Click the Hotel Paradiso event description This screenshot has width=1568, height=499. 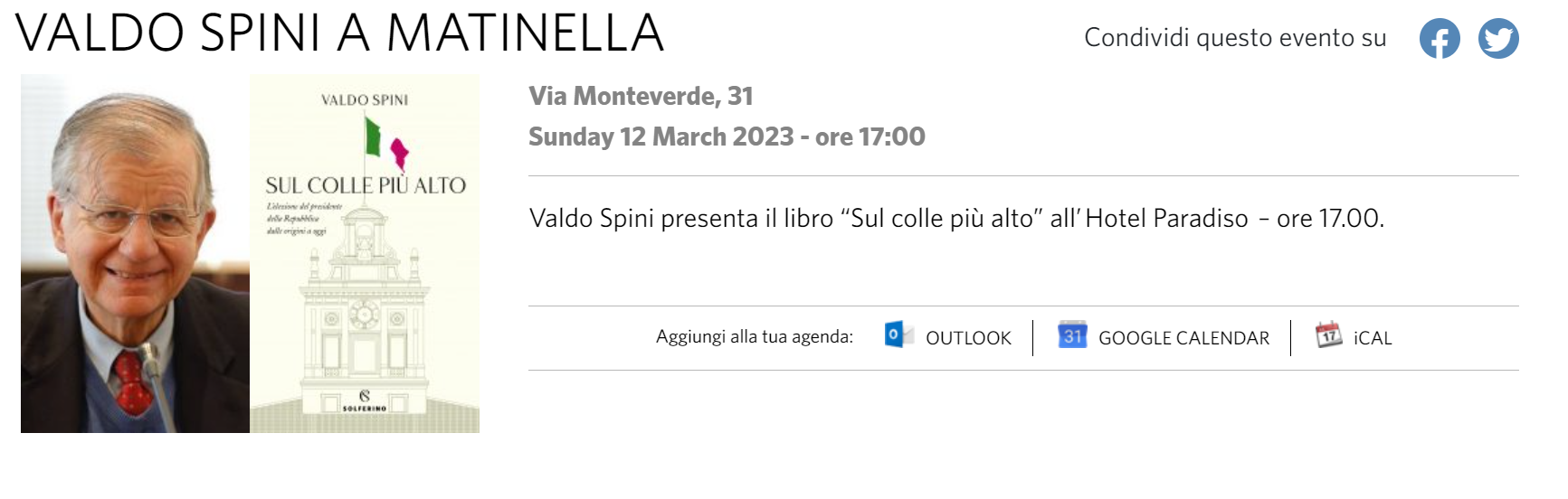(x=956, y=219)
